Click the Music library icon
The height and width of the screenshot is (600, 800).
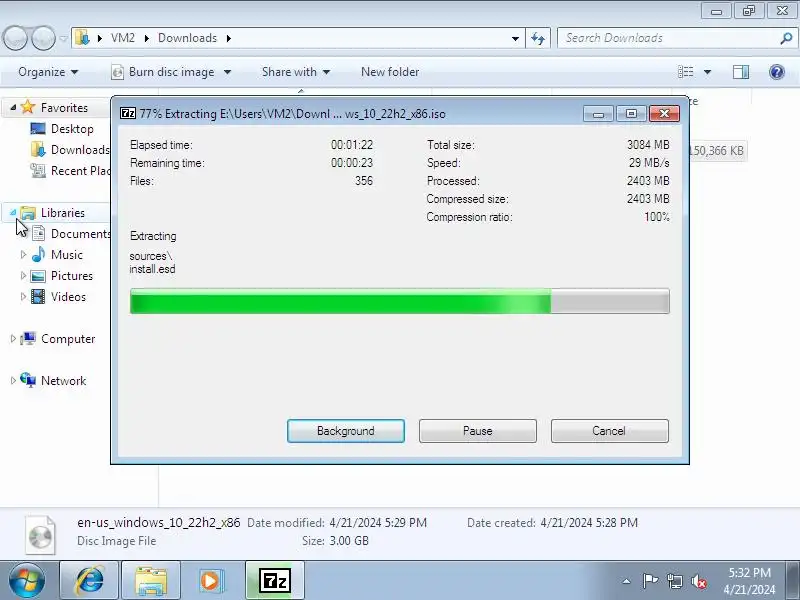click(x=38, y=254)
